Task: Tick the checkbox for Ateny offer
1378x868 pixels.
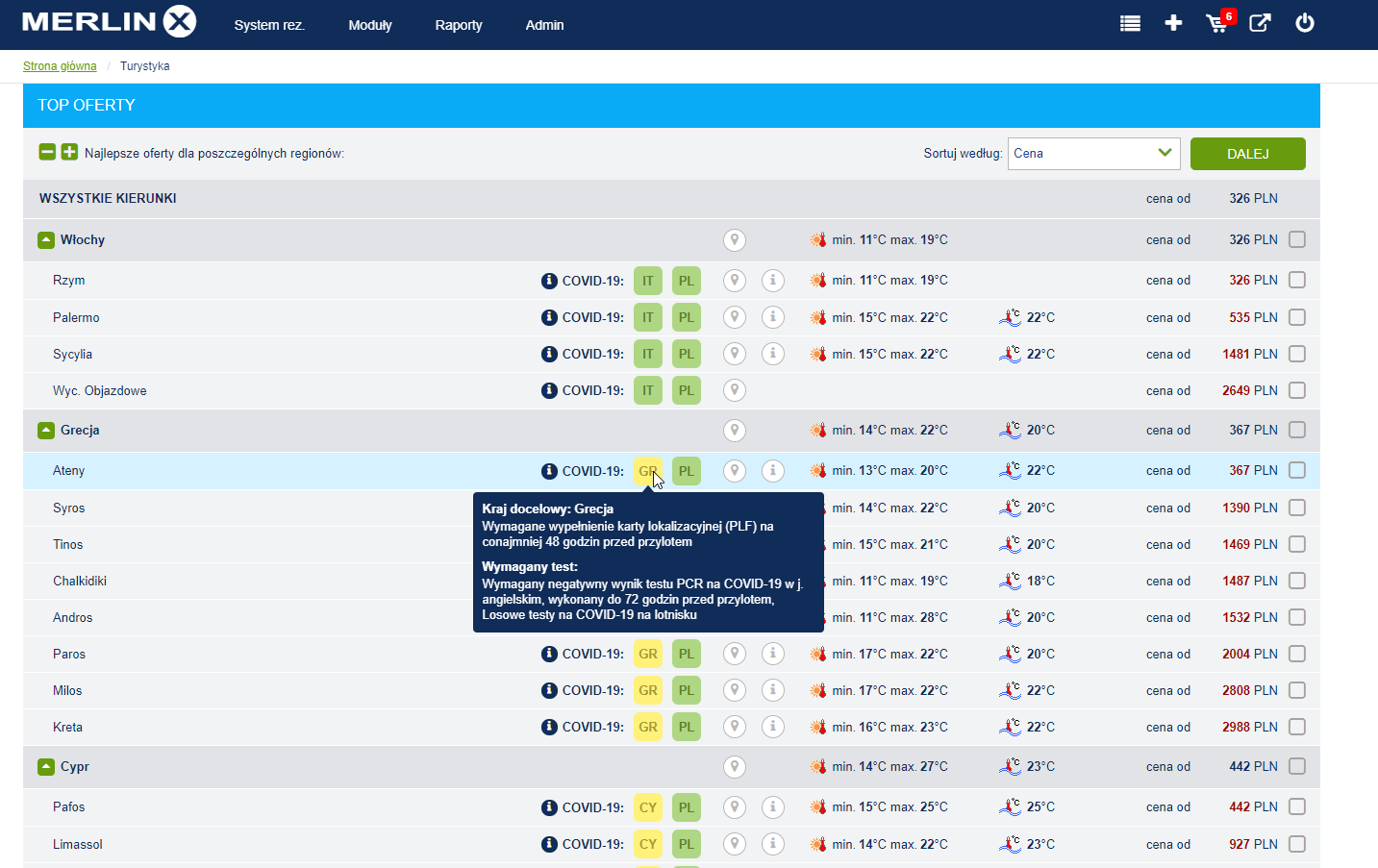Action: tap(1297, 470)
